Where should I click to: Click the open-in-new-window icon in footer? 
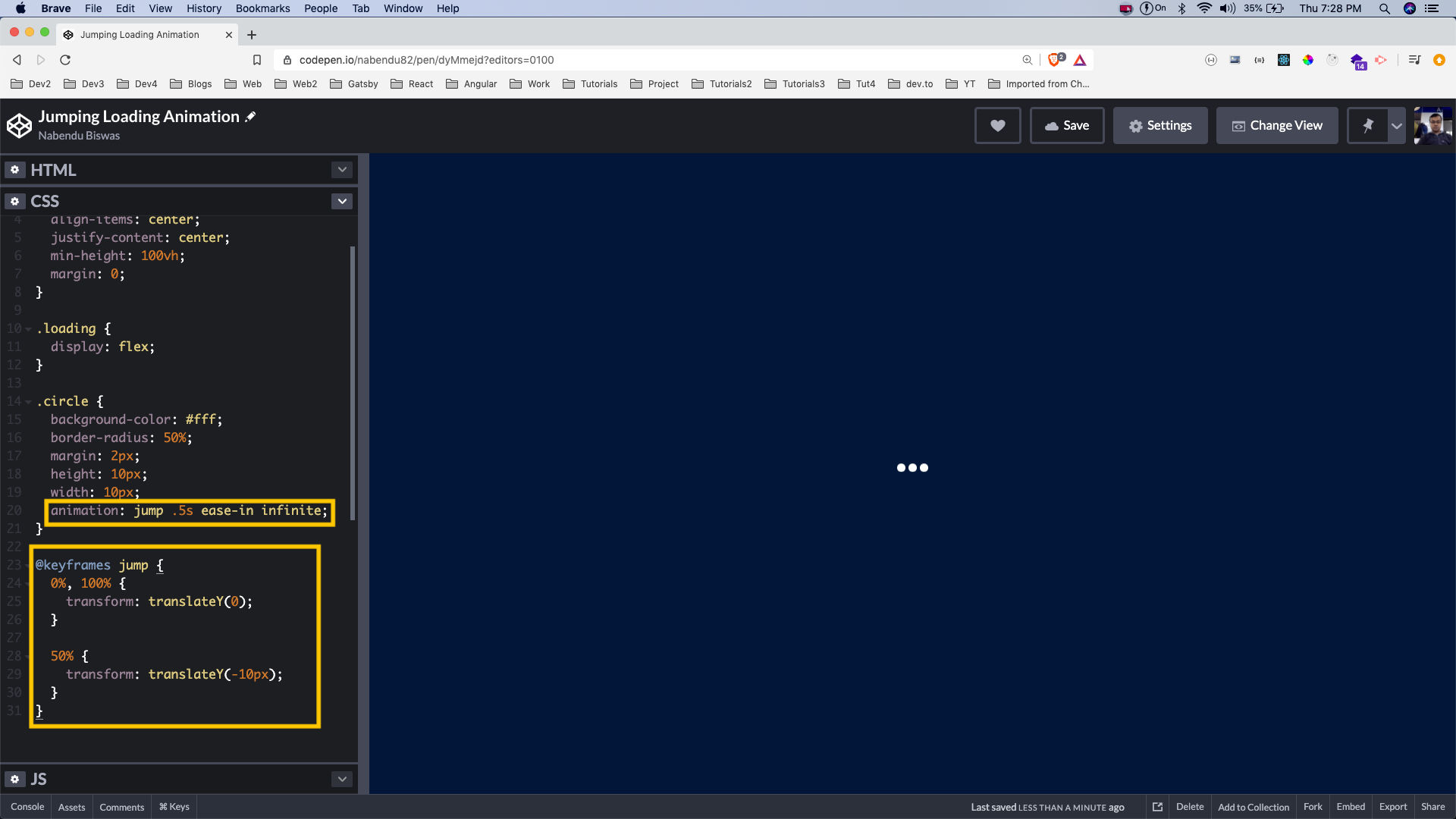coord(1157,807)
